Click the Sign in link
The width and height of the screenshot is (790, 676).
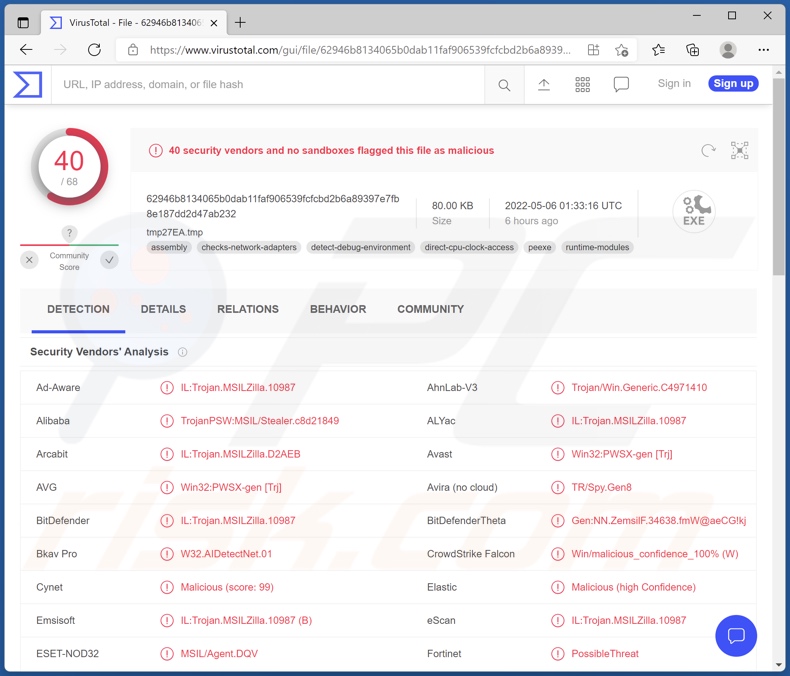674,84
